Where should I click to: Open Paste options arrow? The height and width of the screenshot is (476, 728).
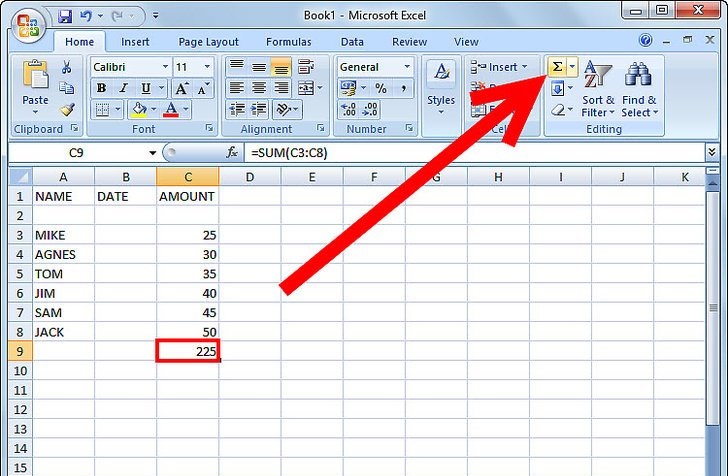pos(35,112)
